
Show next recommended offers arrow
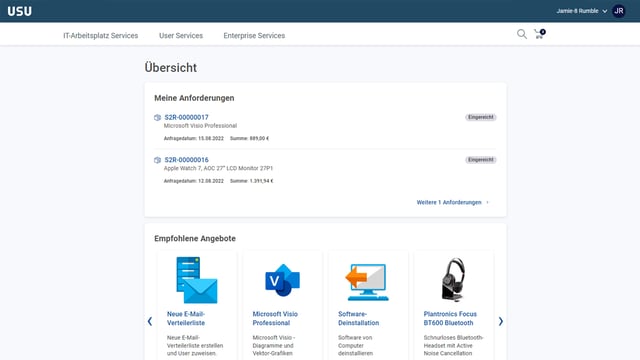[x=500, y=322]
